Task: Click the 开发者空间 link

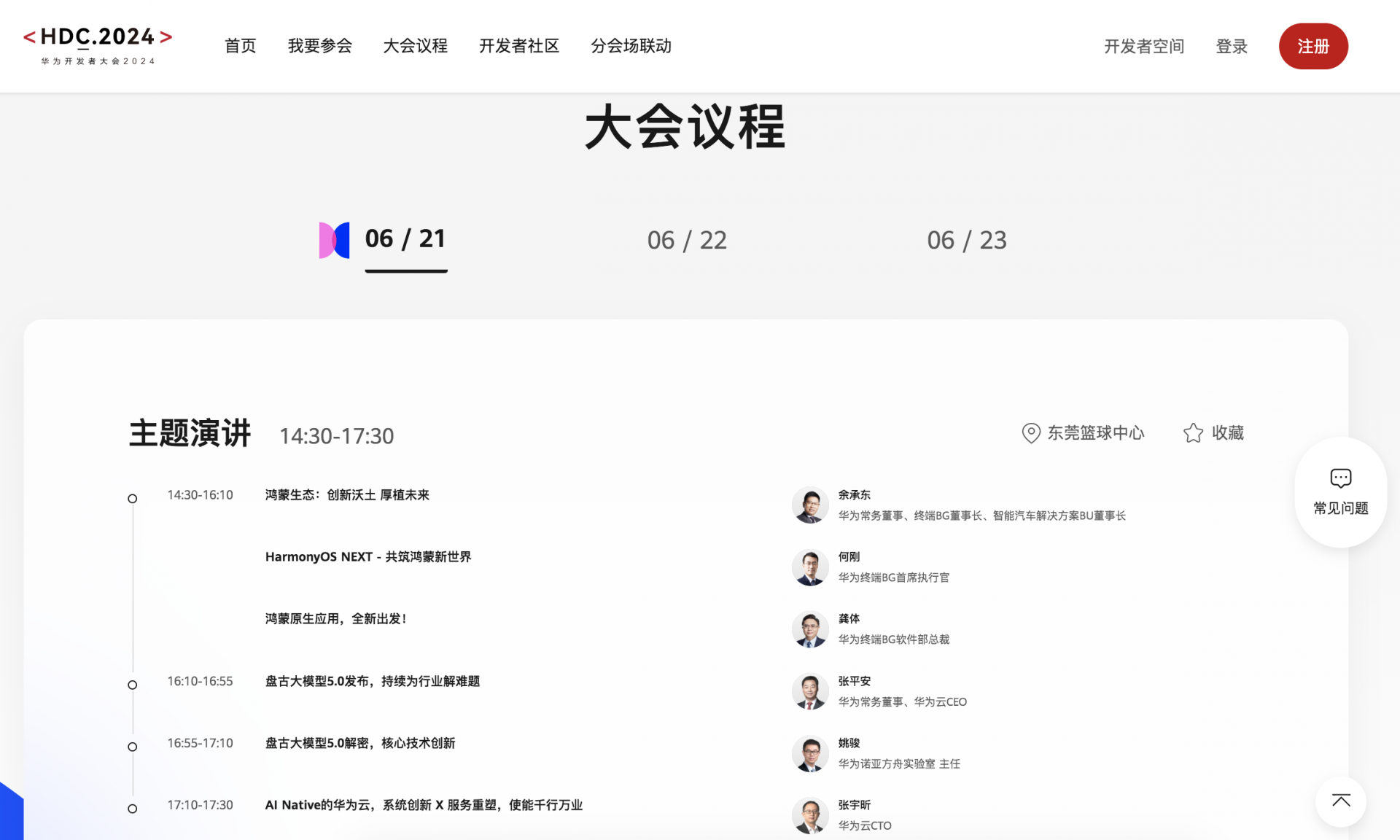Action: (x=1144, y=47)
